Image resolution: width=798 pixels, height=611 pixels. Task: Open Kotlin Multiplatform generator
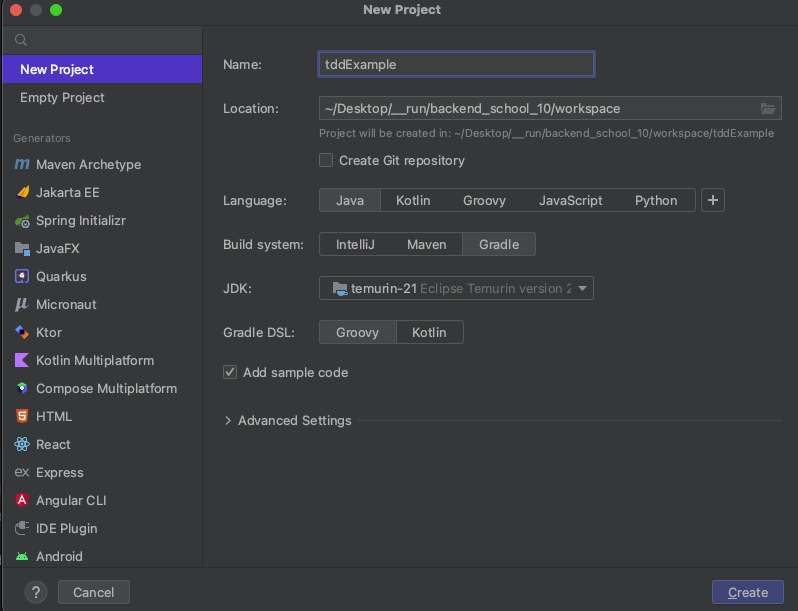tap(102, 360)
